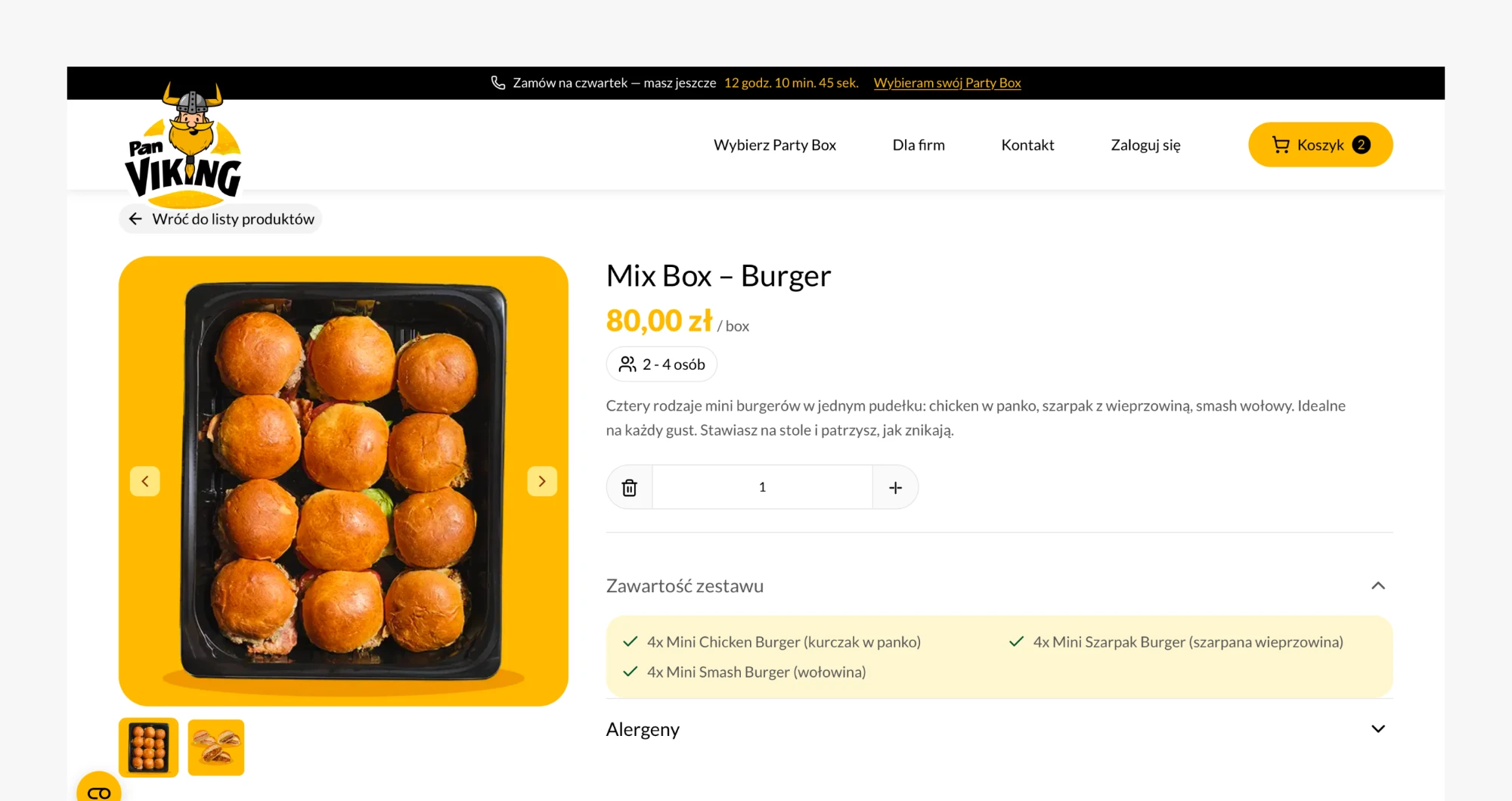
Task: Click the 2 - 4 osób badge
Action: click(661, 365)
